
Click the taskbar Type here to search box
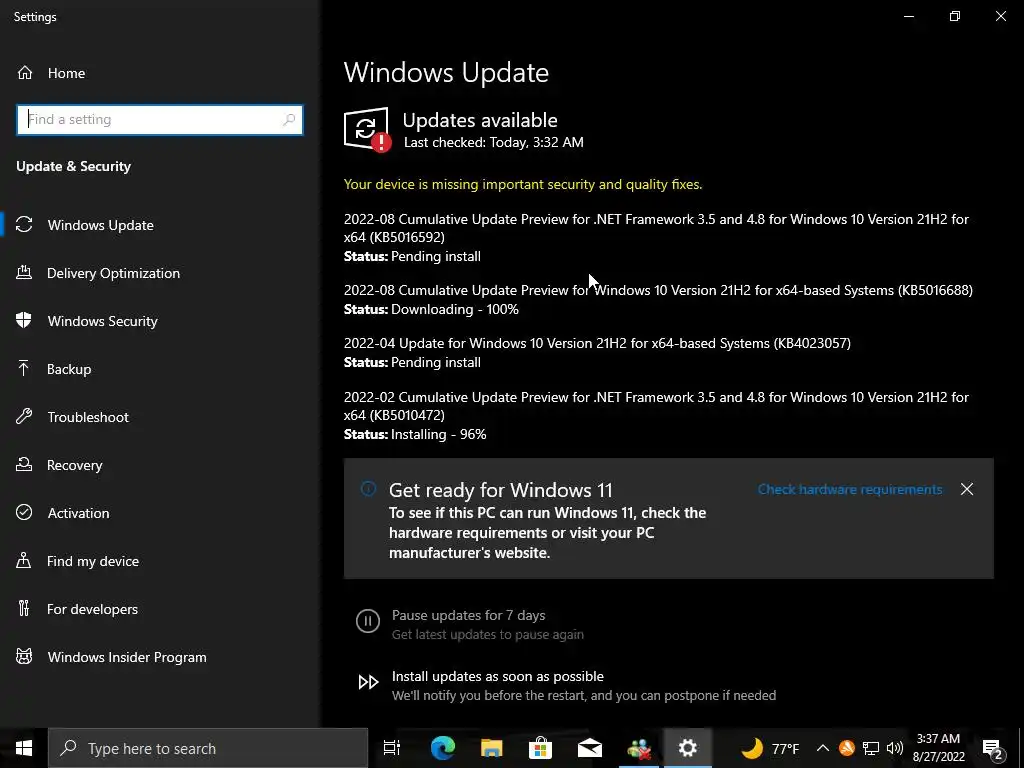208,748
